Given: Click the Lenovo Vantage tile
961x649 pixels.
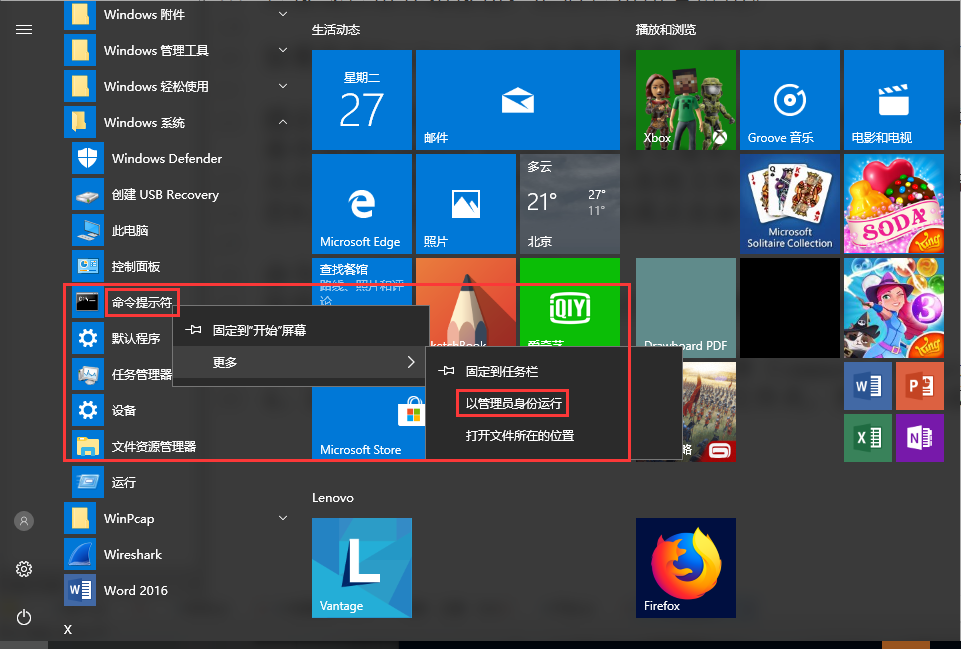Looking at the screenshot, I should 361,567.
